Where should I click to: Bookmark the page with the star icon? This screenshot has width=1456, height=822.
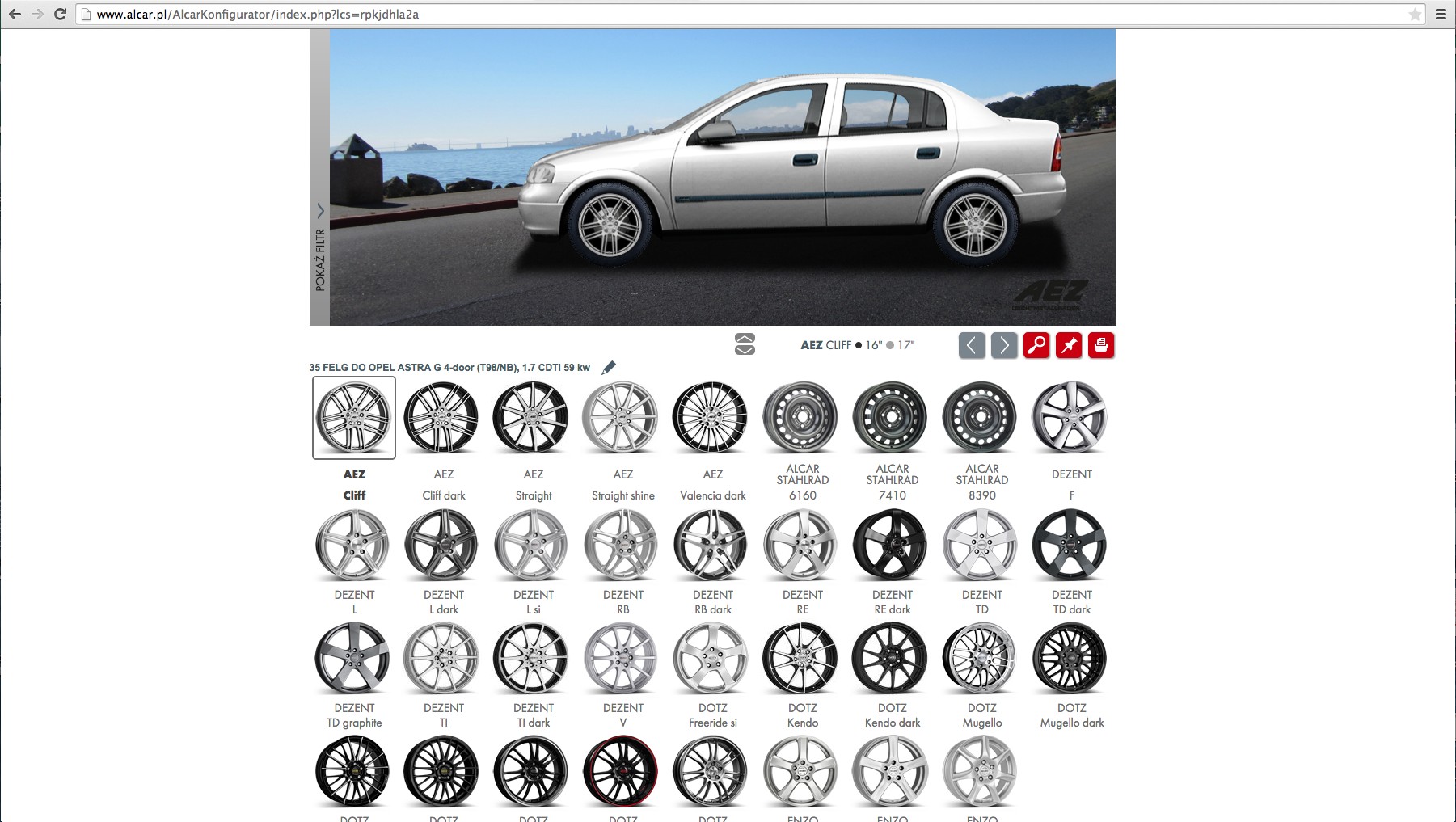pyautogui.click(x=1415, y=14)
